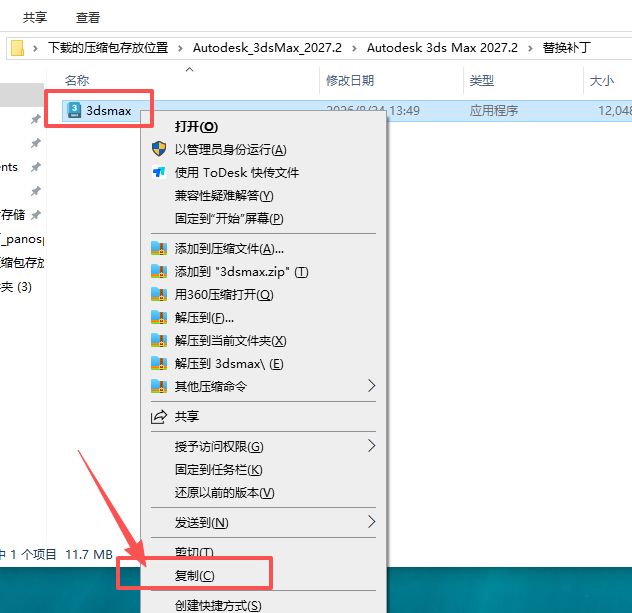Expand chevron after 下载的压缩包存放位置 breadcrumb
Screen dimensions: 632x613
[x=180, y=48]
